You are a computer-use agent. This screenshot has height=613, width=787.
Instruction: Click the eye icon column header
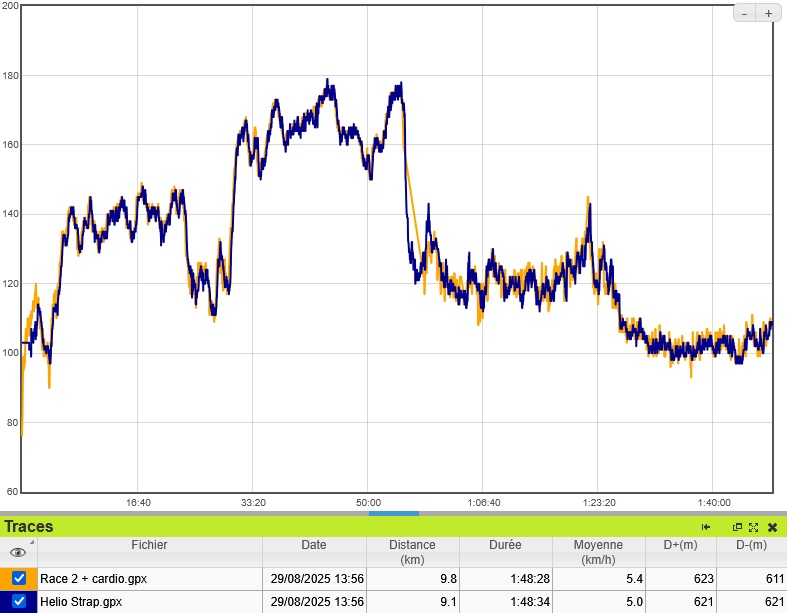pyautogui.click(x=18, y=552)
